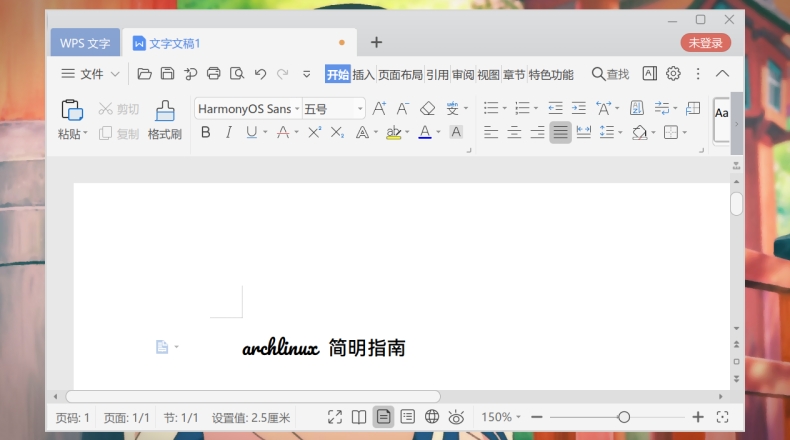Collapse the ribbon with the up chevron
Viewport: 790px width, 440px height.
point(722,74)
